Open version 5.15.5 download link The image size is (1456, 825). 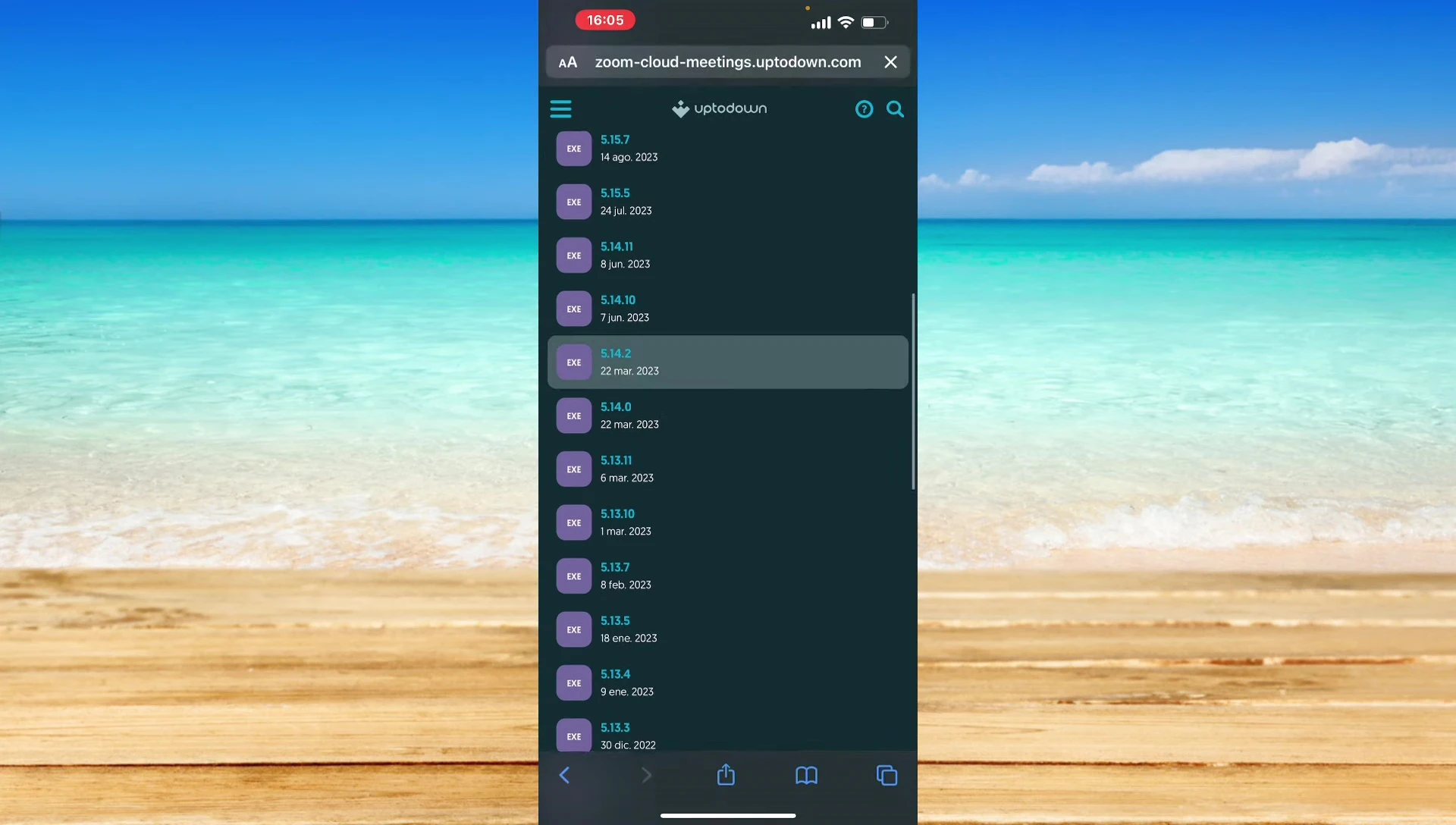point(615,193)
